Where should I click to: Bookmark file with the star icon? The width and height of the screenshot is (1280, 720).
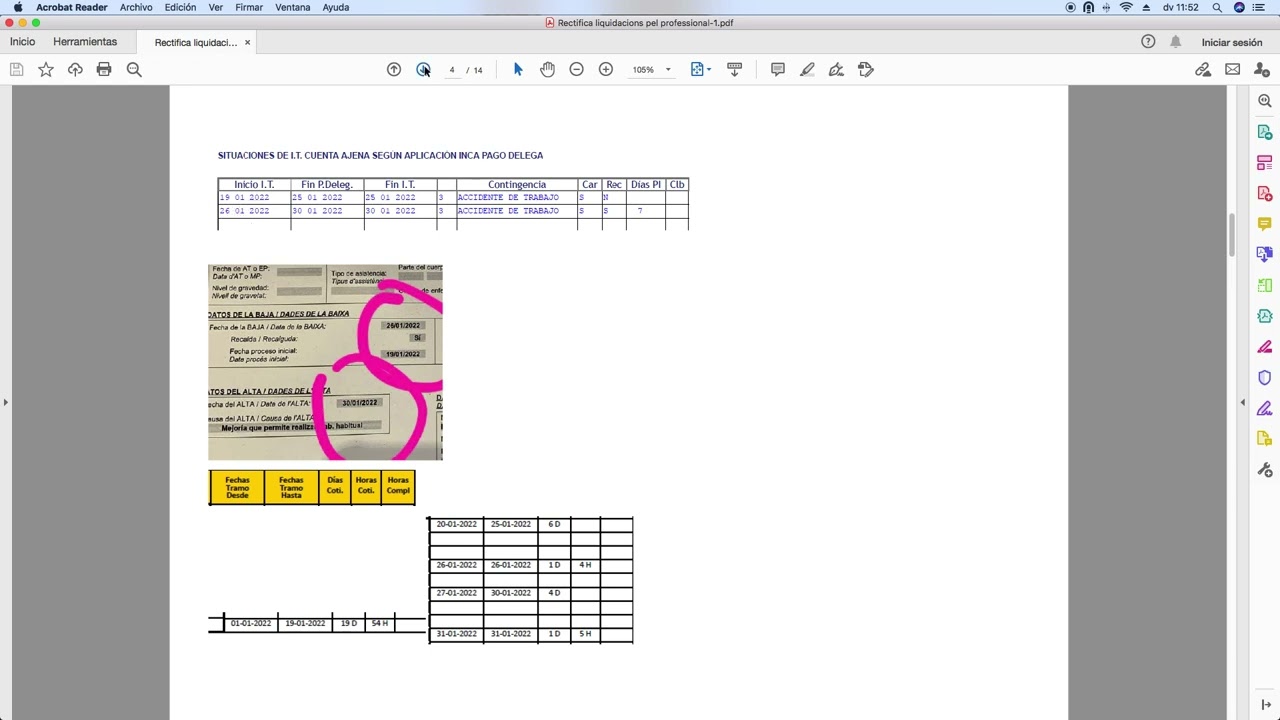coord(46,69)
